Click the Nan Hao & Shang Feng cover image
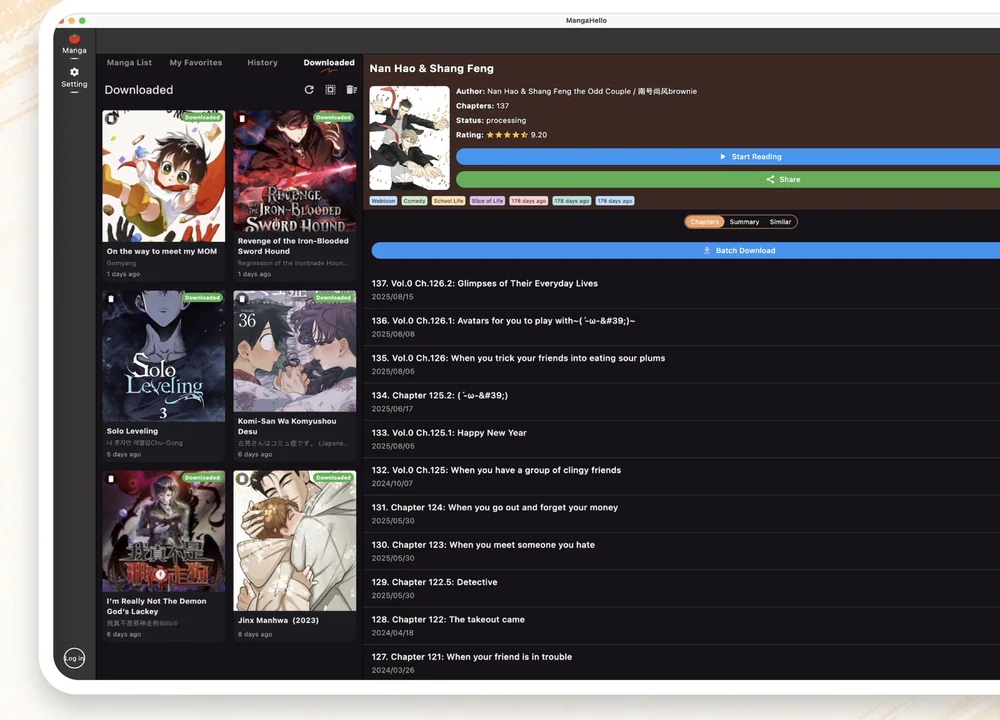1000x720 pixels. [x=409, y=138]
